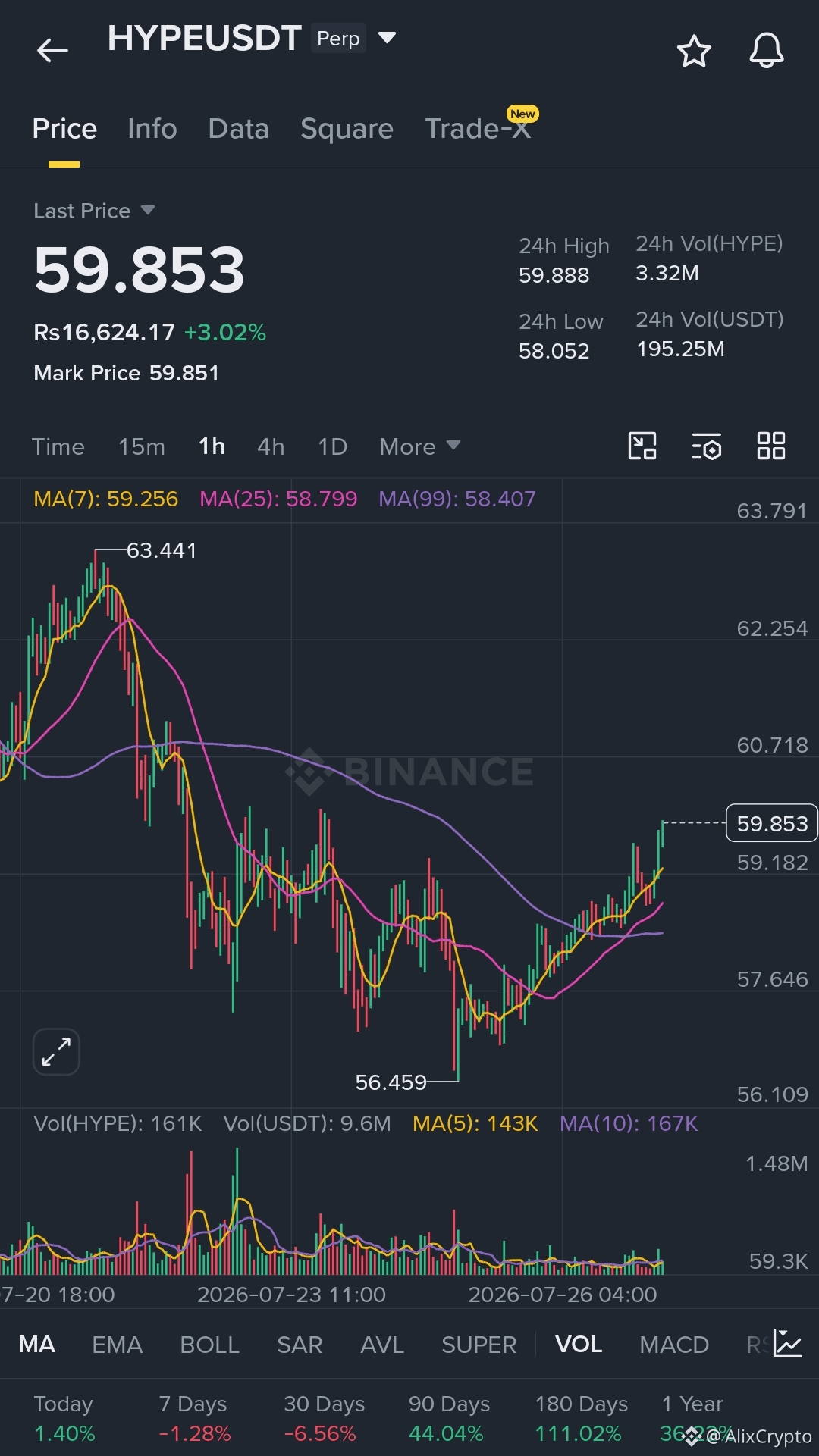Image resolution: width=819 pixels, height=1456 pixels.
Task: Expand the HYPEUSDT pair selector arrow
Action: tap(387, 37)
